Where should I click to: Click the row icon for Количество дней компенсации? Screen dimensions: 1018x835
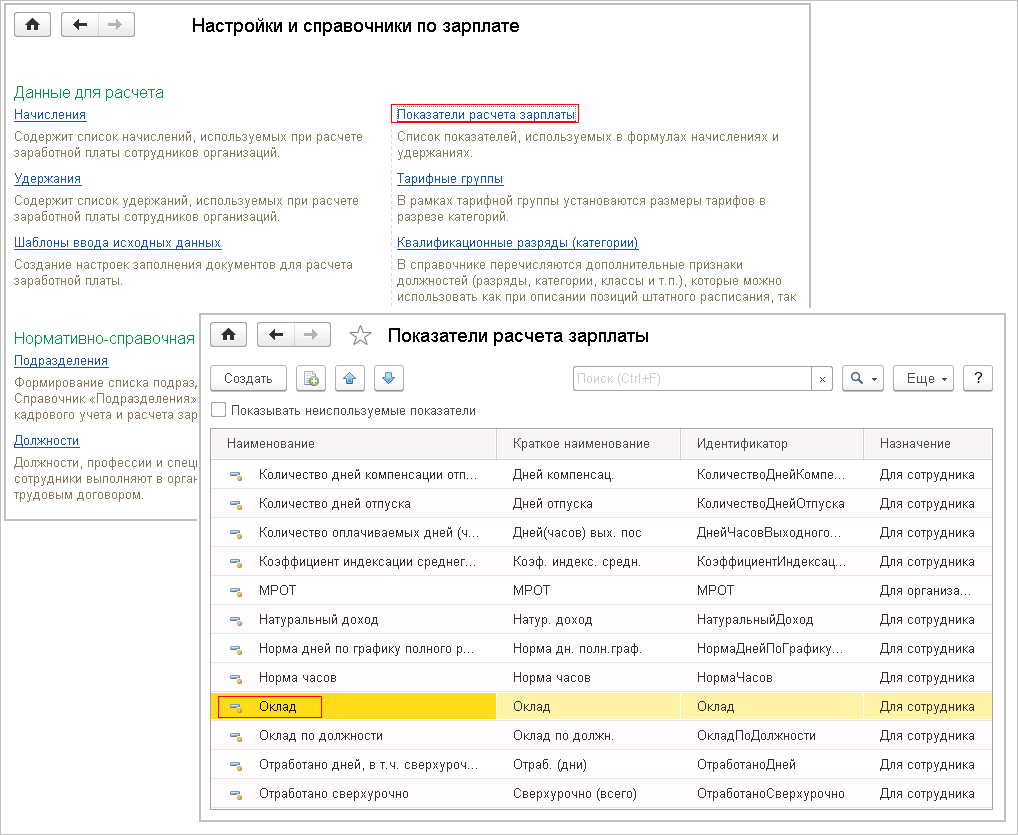[236, 475]
